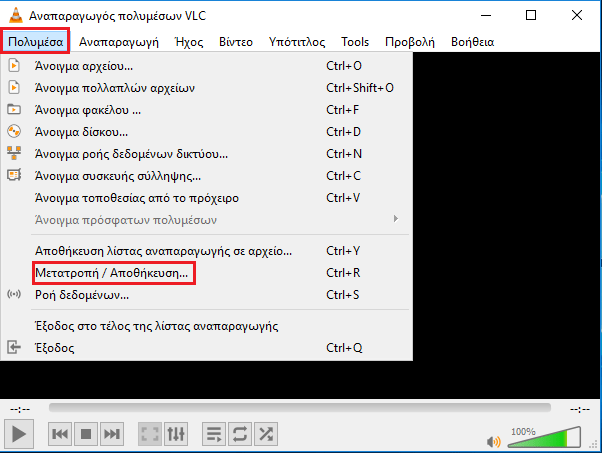Click the multiple files icon beside Άνοιγμα πολλαπλών αρχείων
This screenshot has width=602, height=453.
coord(14,87)
